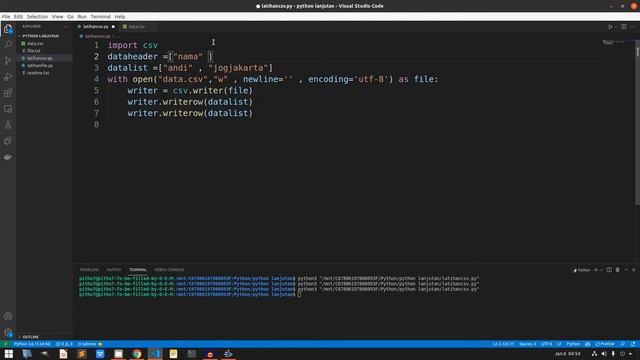This screenshot has width=640, height=360.
Task: Change language mode Python in status bar
Action: pos(573,344)
